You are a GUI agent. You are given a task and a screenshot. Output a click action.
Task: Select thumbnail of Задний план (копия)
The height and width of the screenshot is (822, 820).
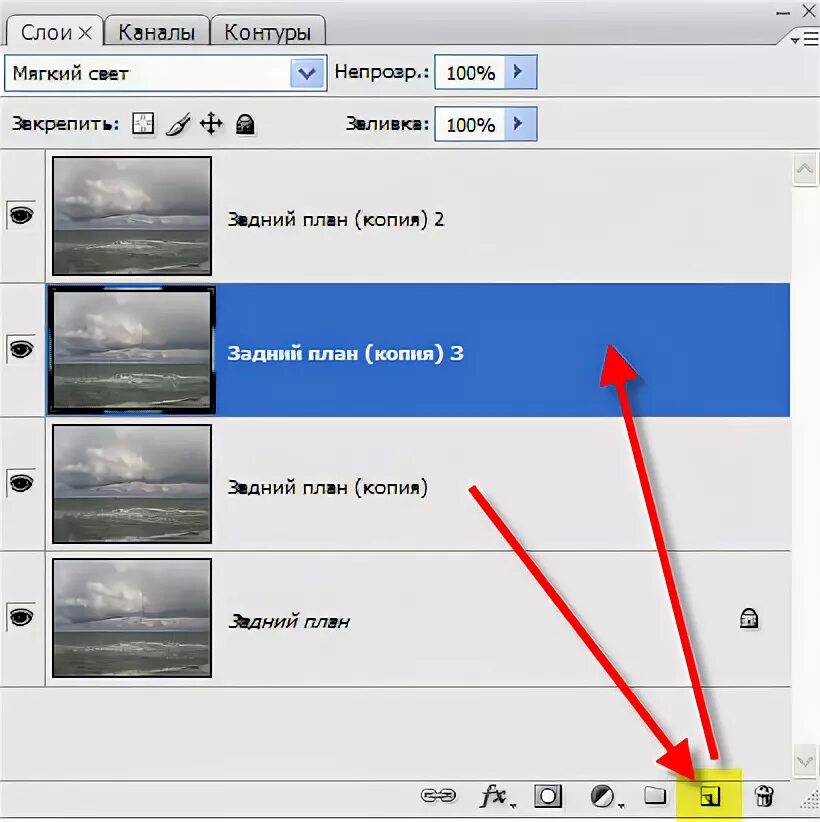click(x=132, y=484)
